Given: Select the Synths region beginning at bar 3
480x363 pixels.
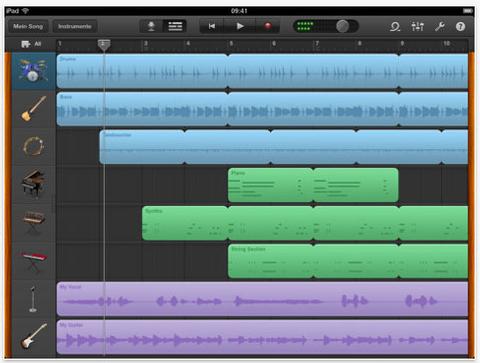Looking at the screenshot, I should click(185, 223).
